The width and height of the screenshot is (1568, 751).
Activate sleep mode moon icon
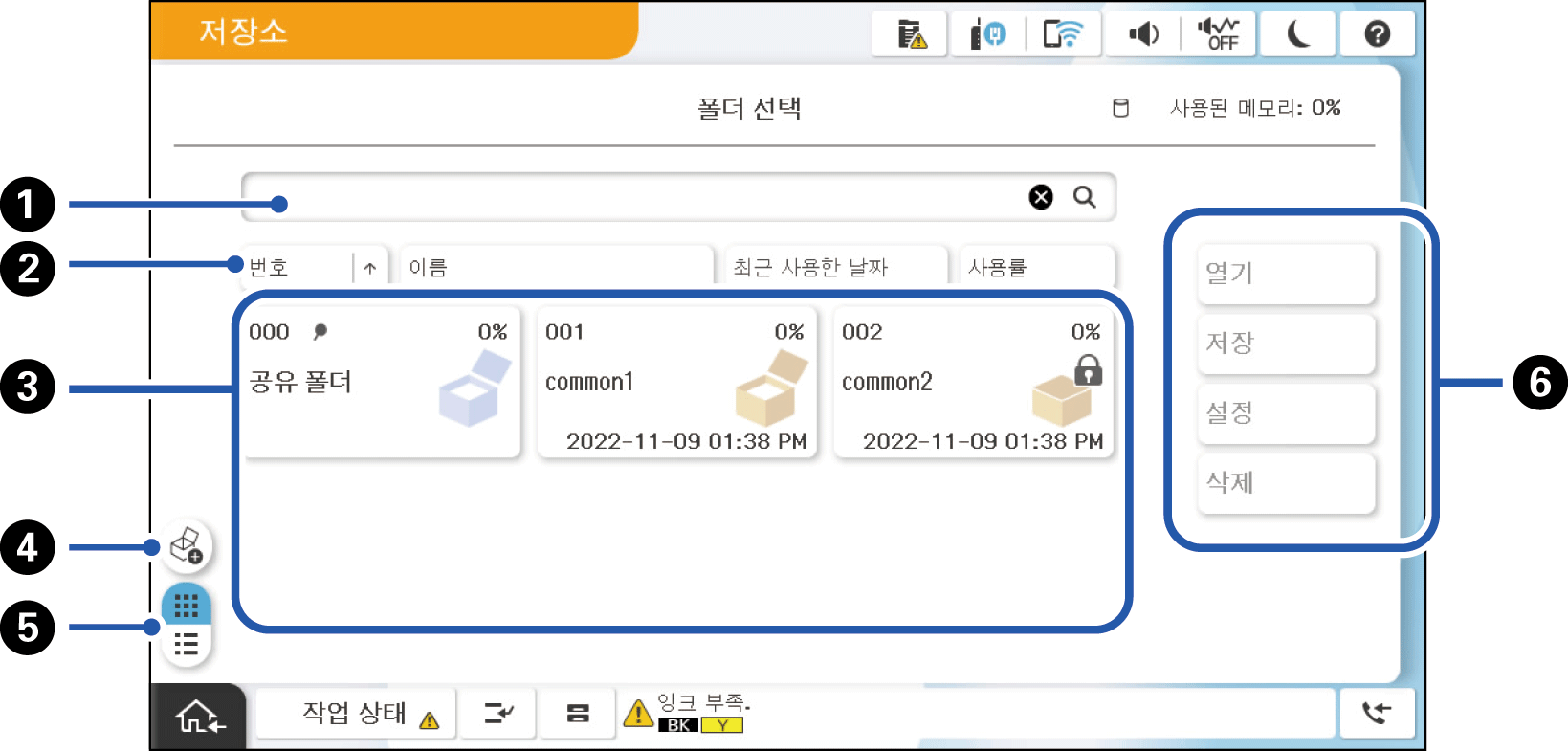pyautogui.click(x=1297, y=34)
